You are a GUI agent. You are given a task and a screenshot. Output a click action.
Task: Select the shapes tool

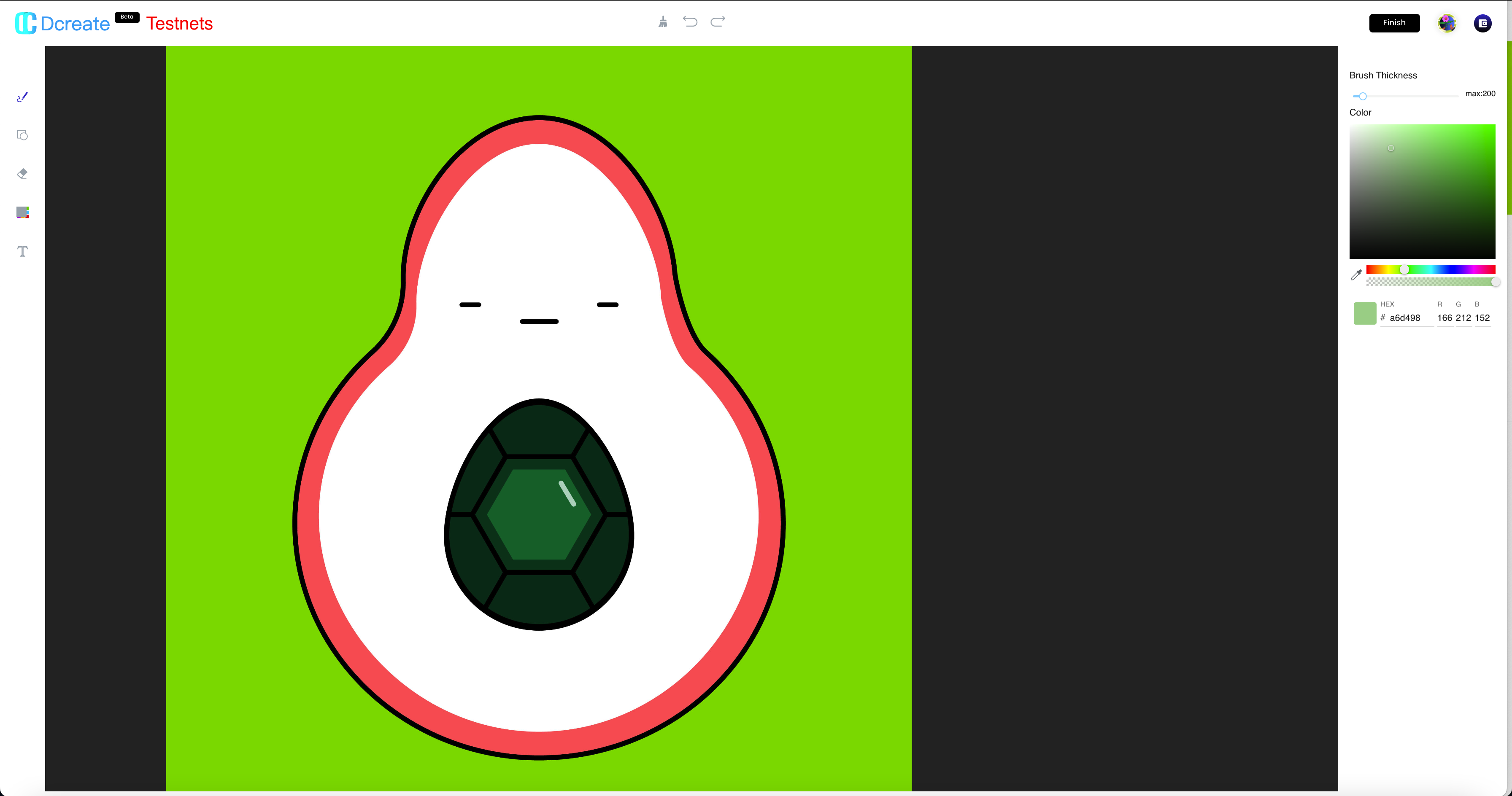[x=22, y=135]
